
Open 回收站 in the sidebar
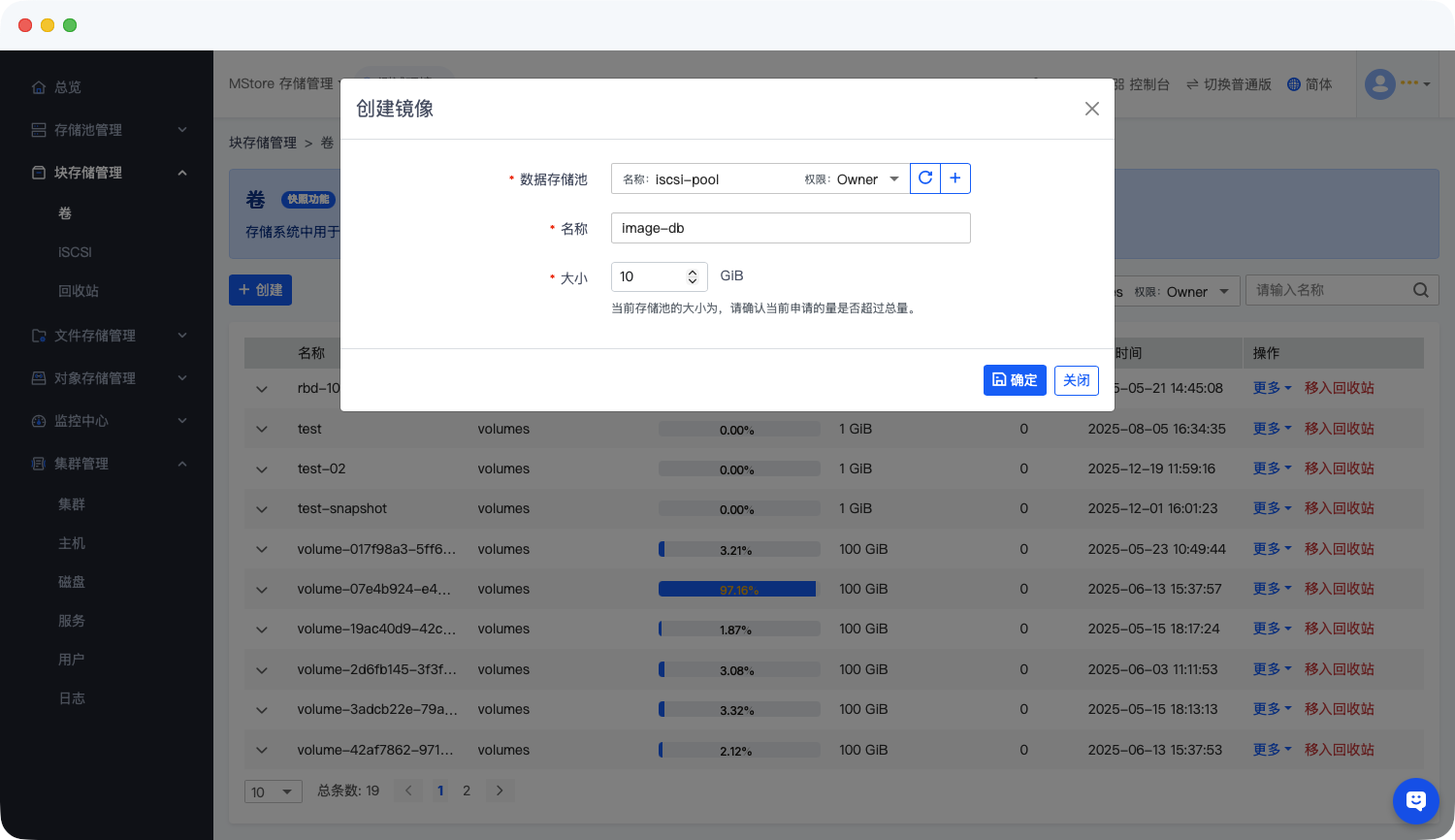point(79,291)
